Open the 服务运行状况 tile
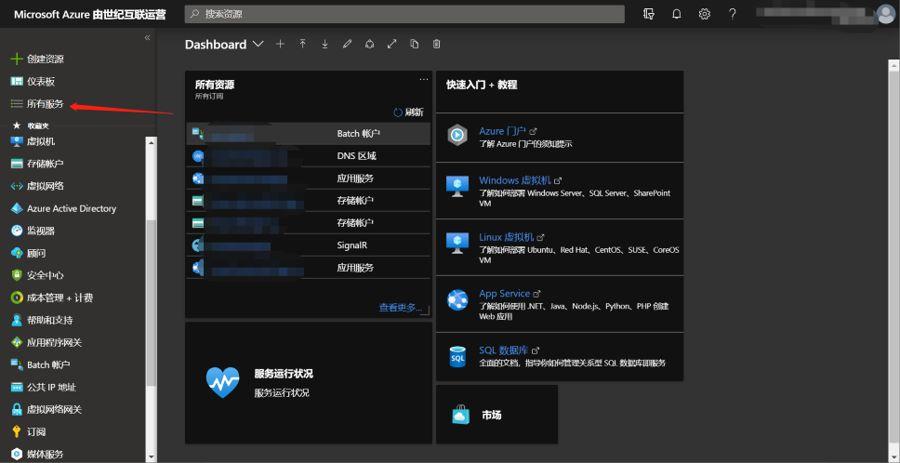 (308, 383)
